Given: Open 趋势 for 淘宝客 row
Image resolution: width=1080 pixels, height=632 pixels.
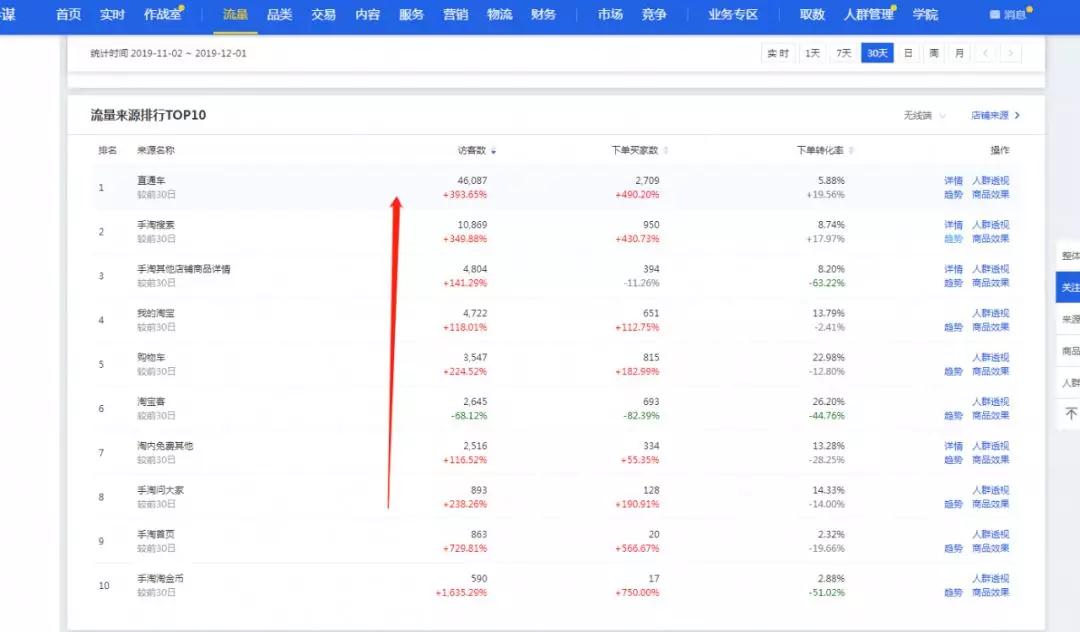Looking at the screenshot, I should click(x=953, y=416).
